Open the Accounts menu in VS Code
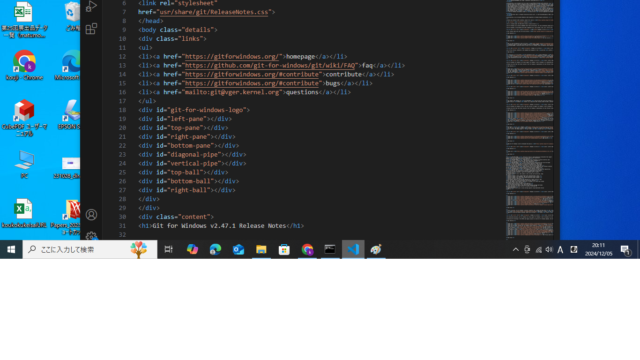Screen dimensions: 640x360 point(91,215)
